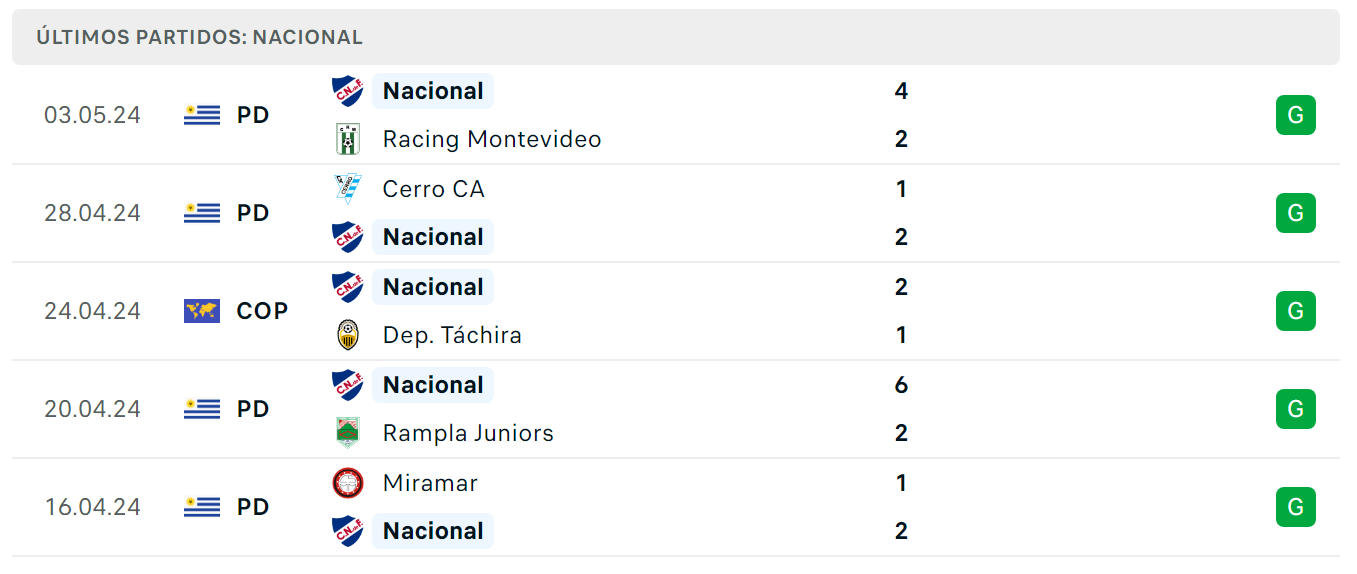Click the Cerro CA club crest
This screenshot has height=574, width=1357.
click(x=348, y=189)
